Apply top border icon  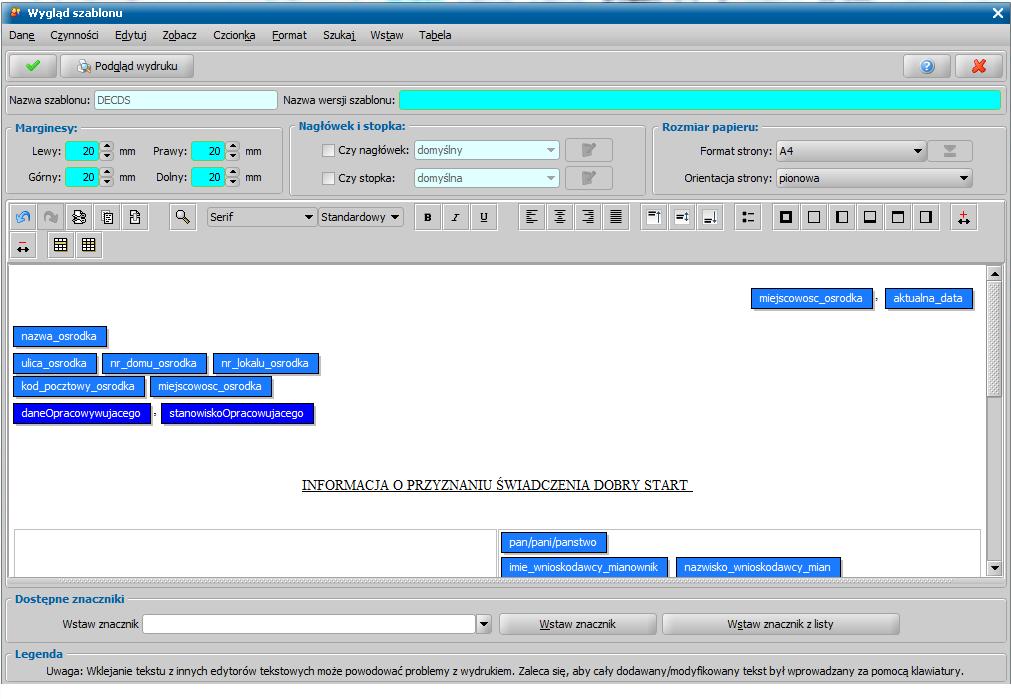(x=898, y=217)
